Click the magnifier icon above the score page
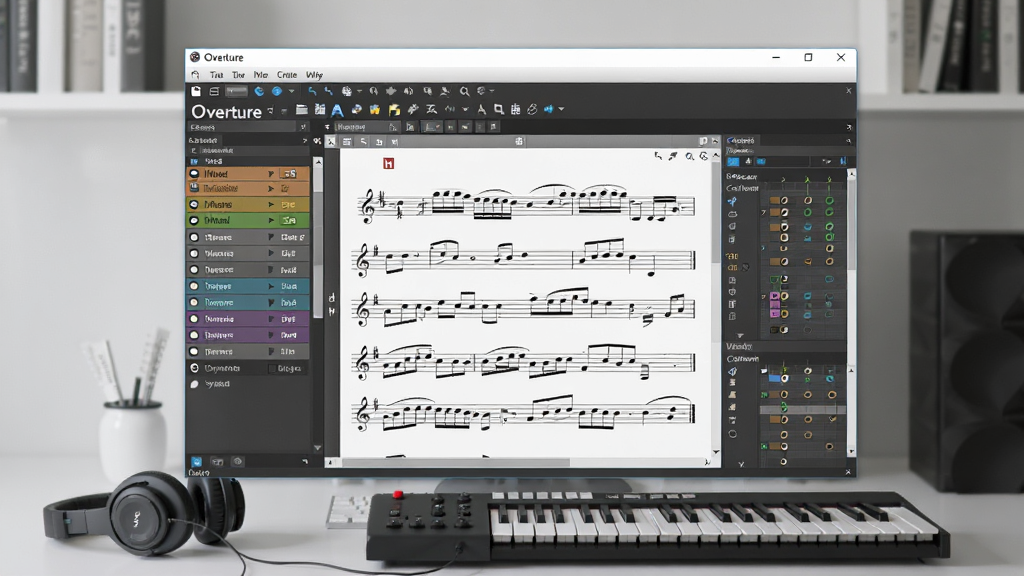 (689, 157)
